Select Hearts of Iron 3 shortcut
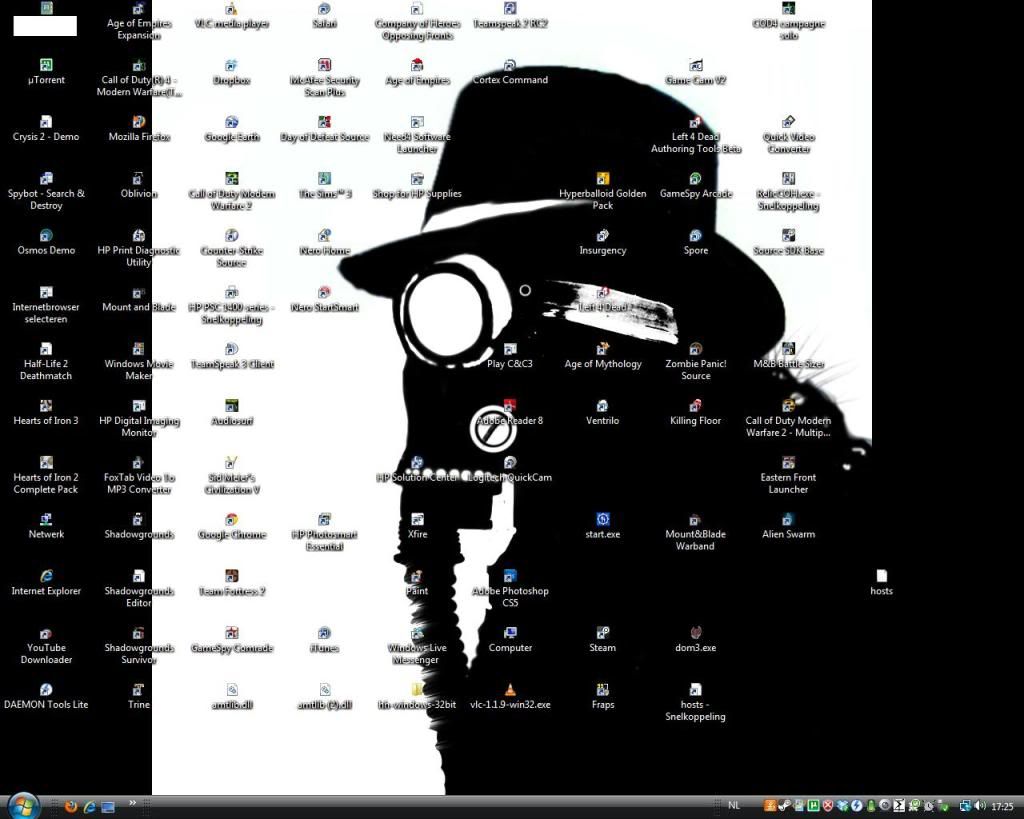The height and width of the screenshot is (819, 1024). pos(46,413)
